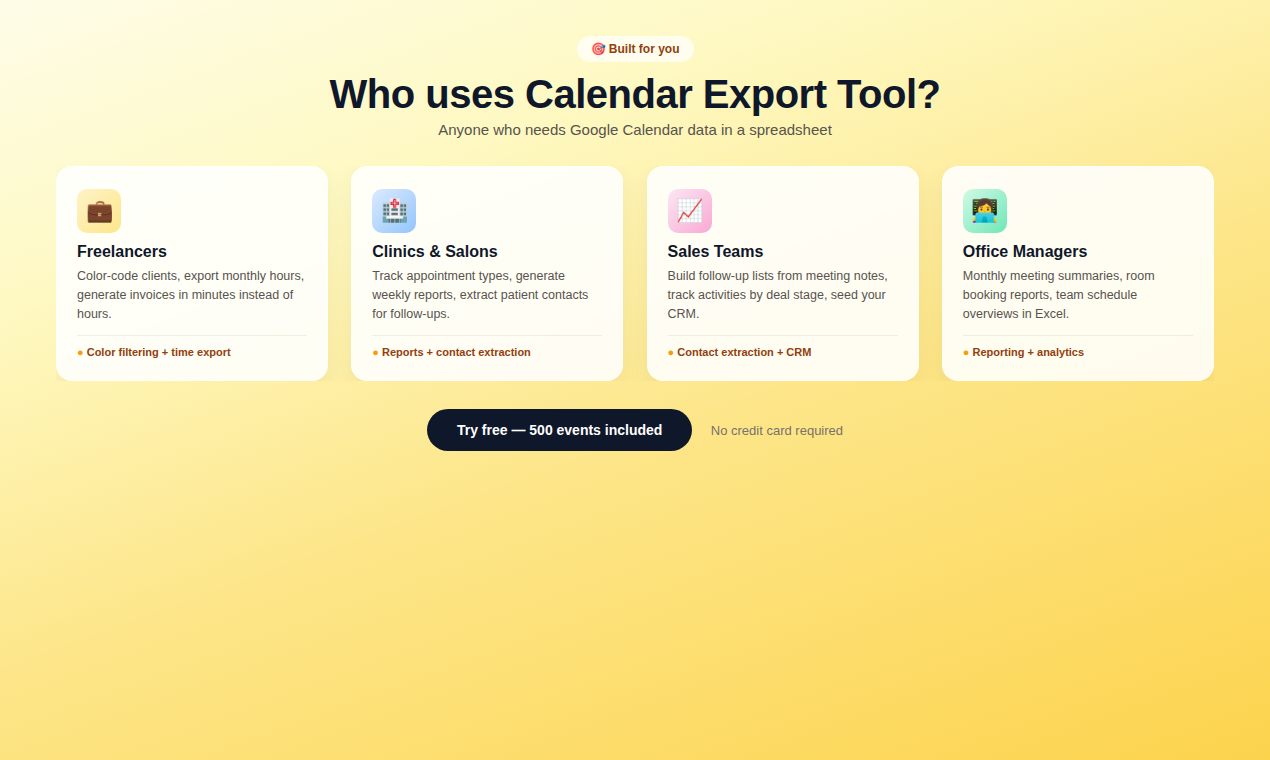Click the Contact extraction + CRM tag
The width and height of the screenshot is (1270, 760).
pyautogui.click(x=745, y=352)
